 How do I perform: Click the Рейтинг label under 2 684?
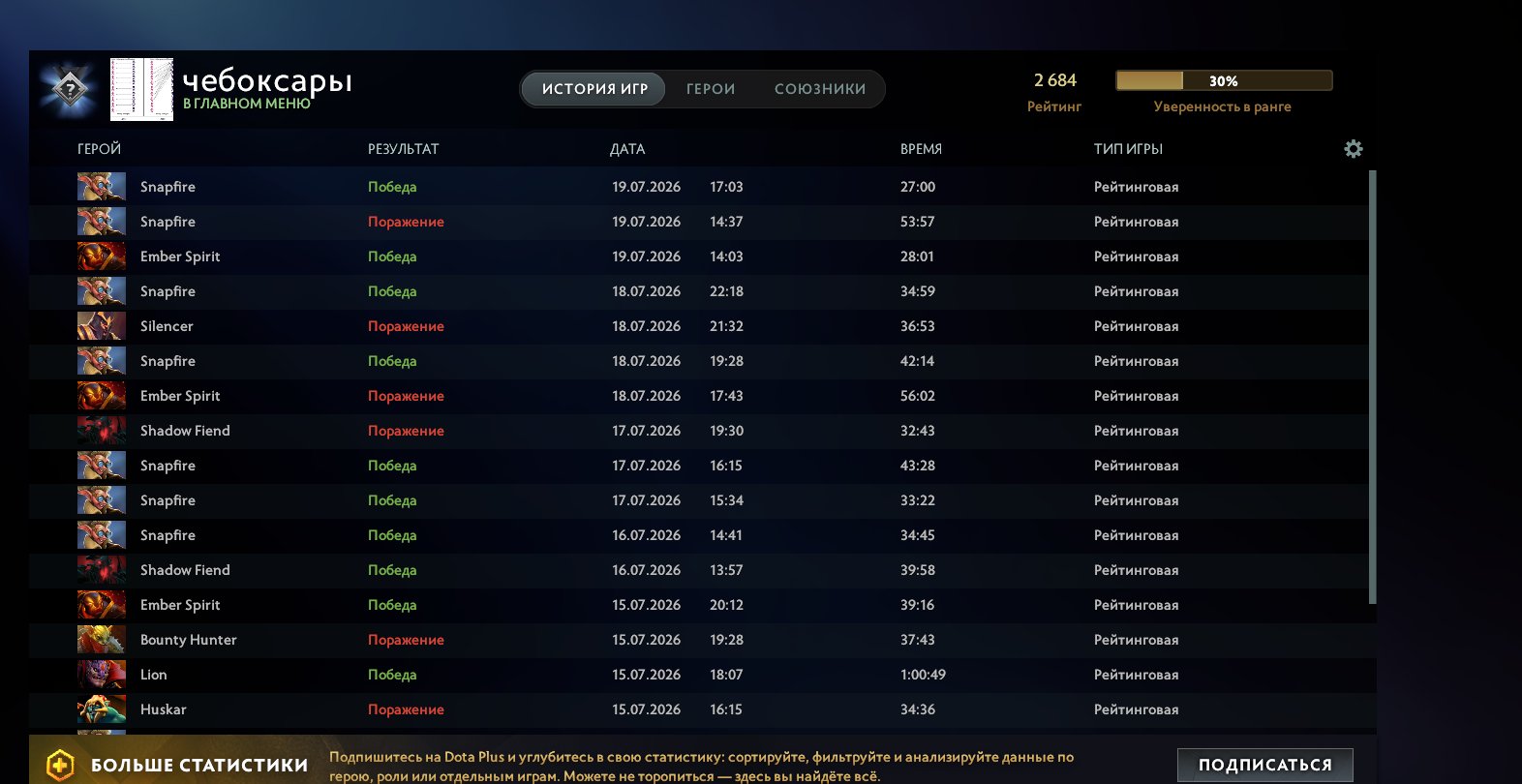coord(1054,106)
